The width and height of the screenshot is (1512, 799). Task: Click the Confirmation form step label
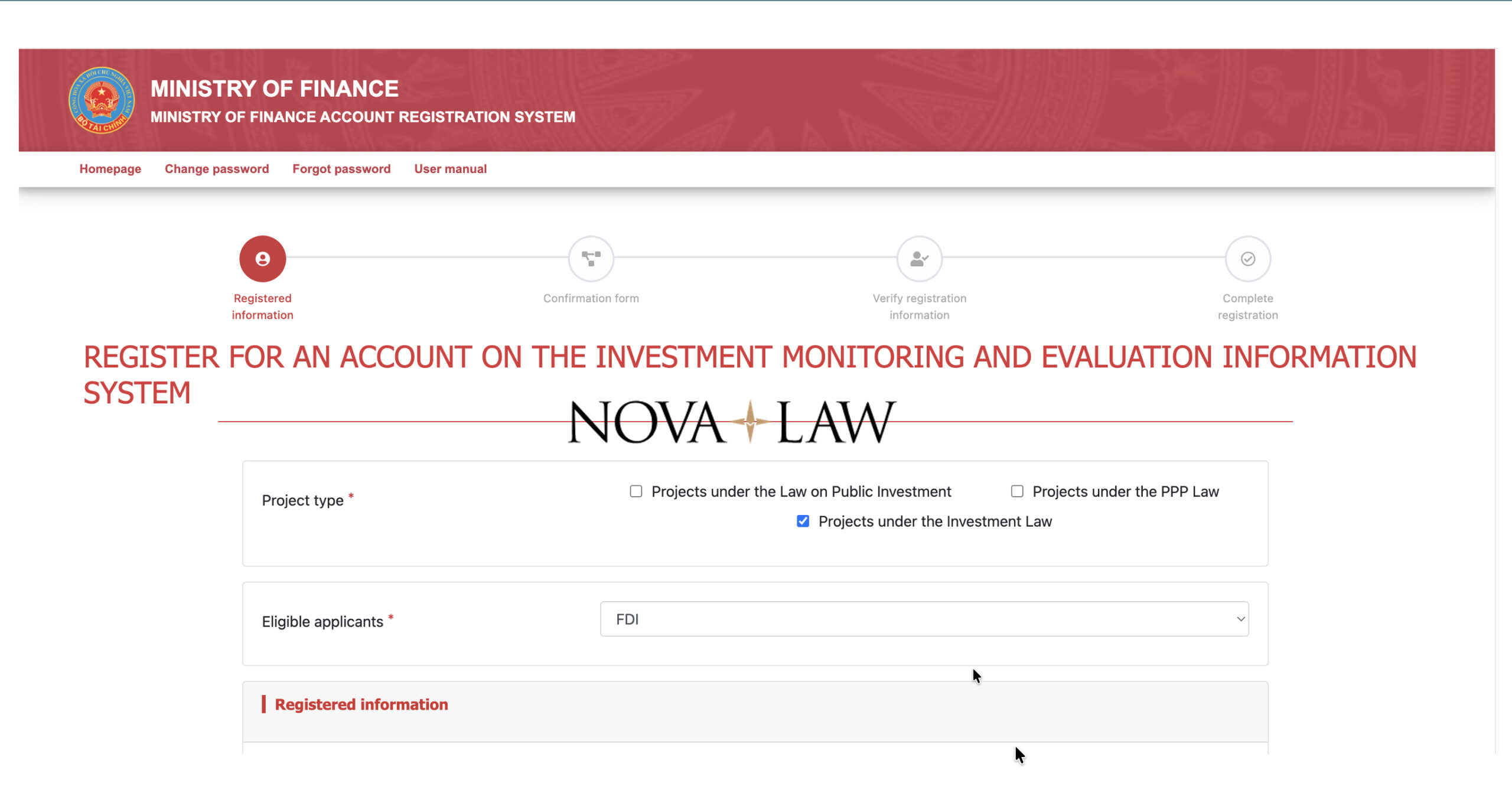(591, 298)
